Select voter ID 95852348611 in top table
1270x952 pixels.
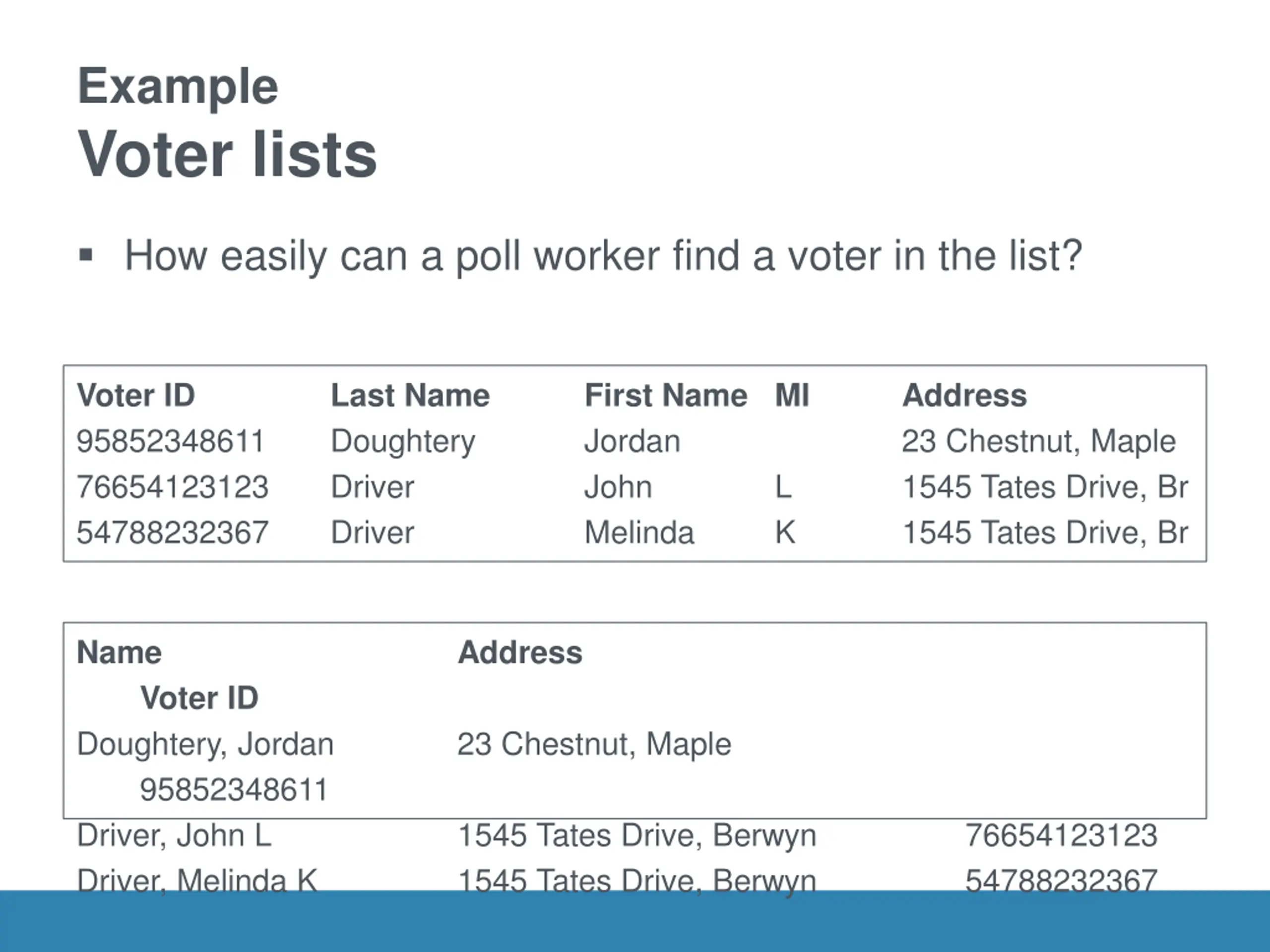tap(171, 441)
